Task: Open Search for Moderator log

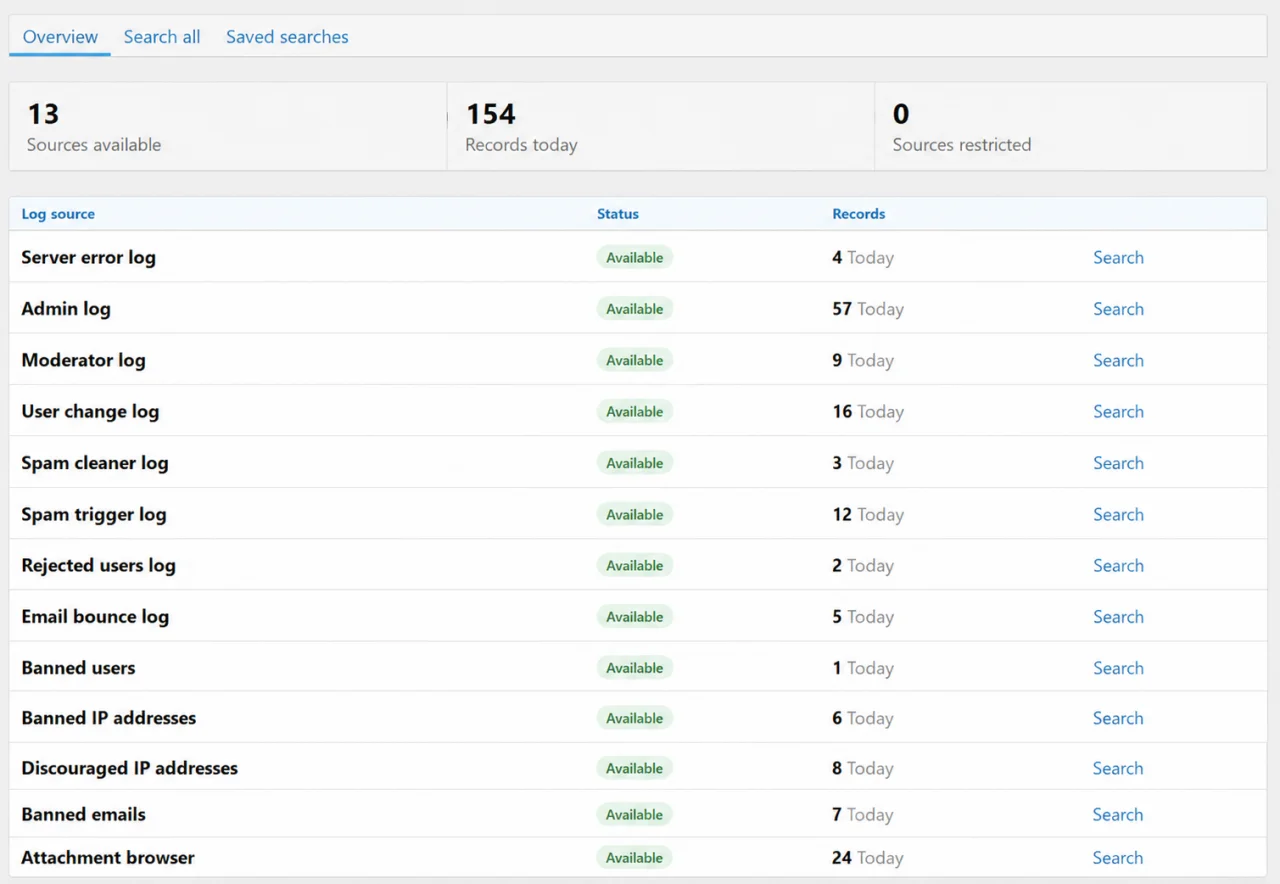Action: coord(1118,360)
